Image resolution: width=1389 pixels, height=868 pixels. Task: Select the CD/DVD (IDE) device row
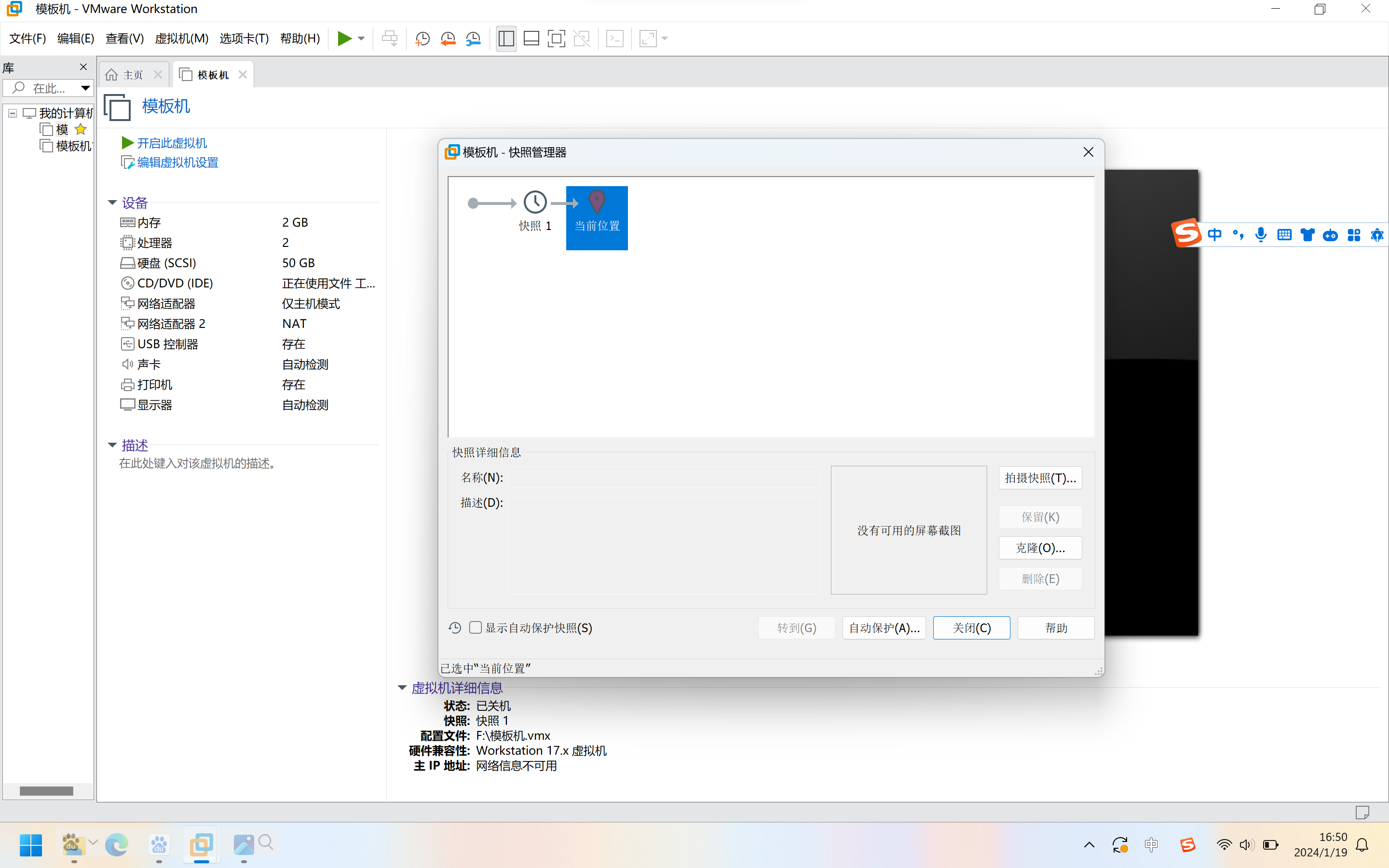(248, 283)
